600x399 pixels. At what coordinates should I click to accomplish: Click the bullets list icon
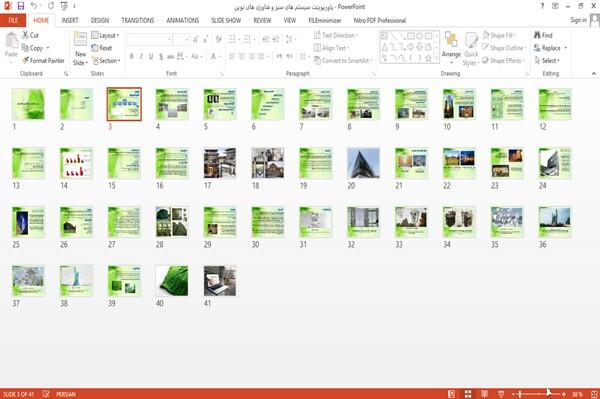[x=232, y=39]
